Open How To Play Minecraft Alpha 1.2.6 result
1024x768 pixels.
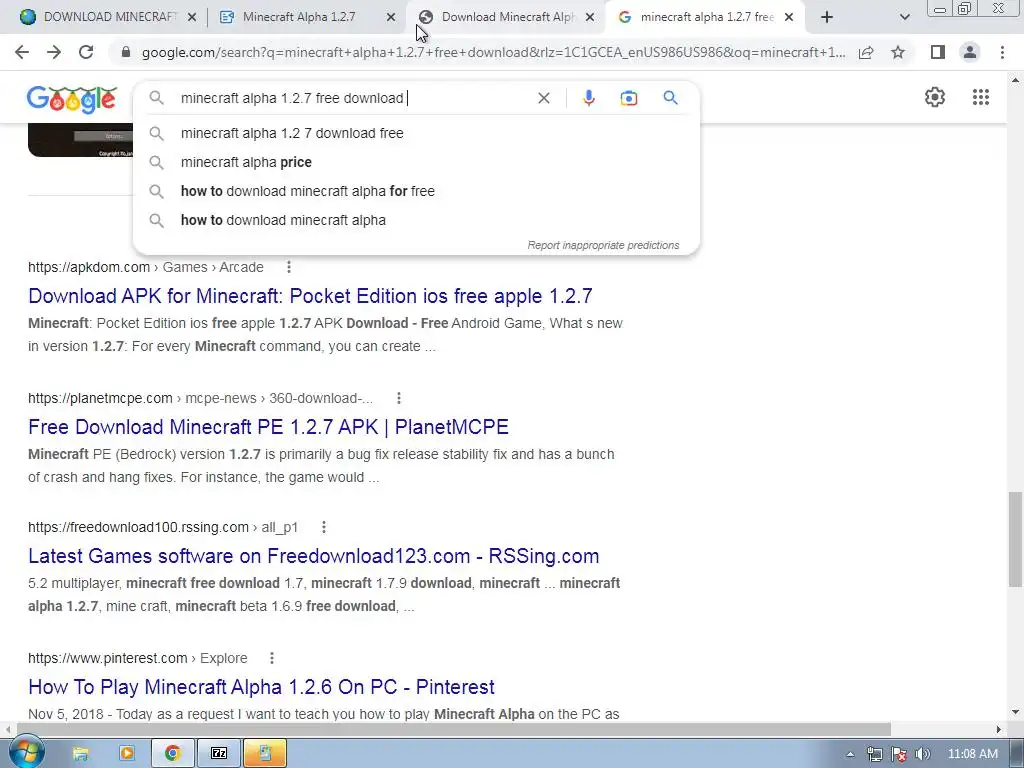click(x=261, y=687)
